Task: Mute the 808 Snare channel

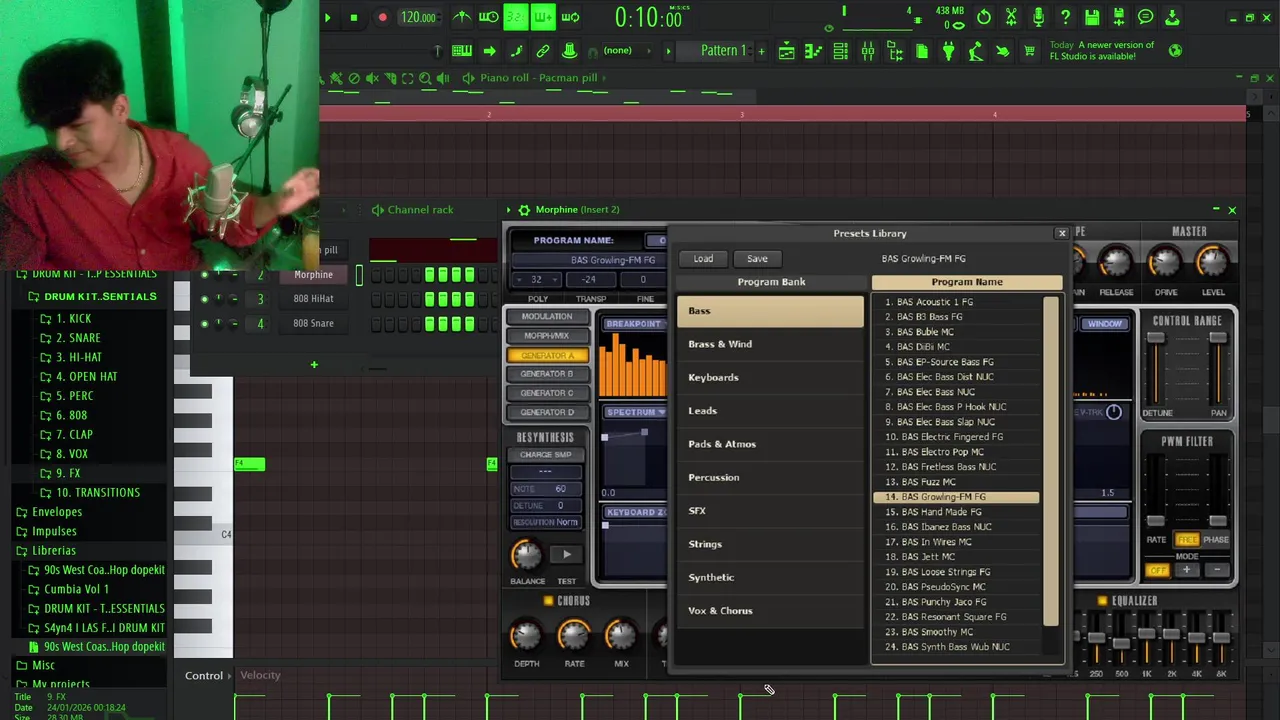Action: [x=205, y=323]
